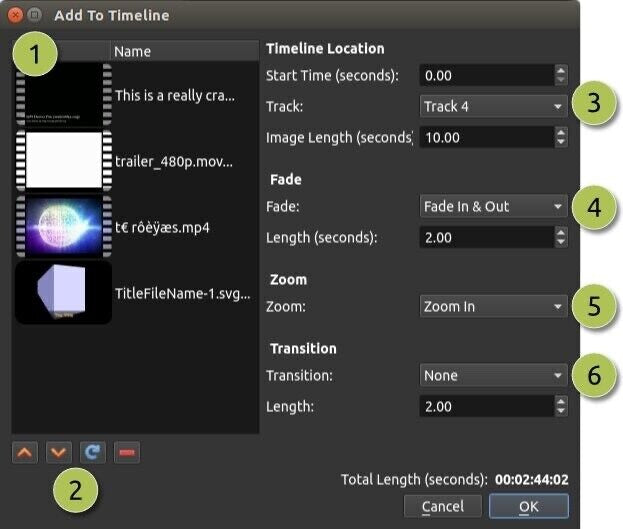The image size is (623, 529).
Task: Decrease Image Length with down stepper
Action: [561, 142]
